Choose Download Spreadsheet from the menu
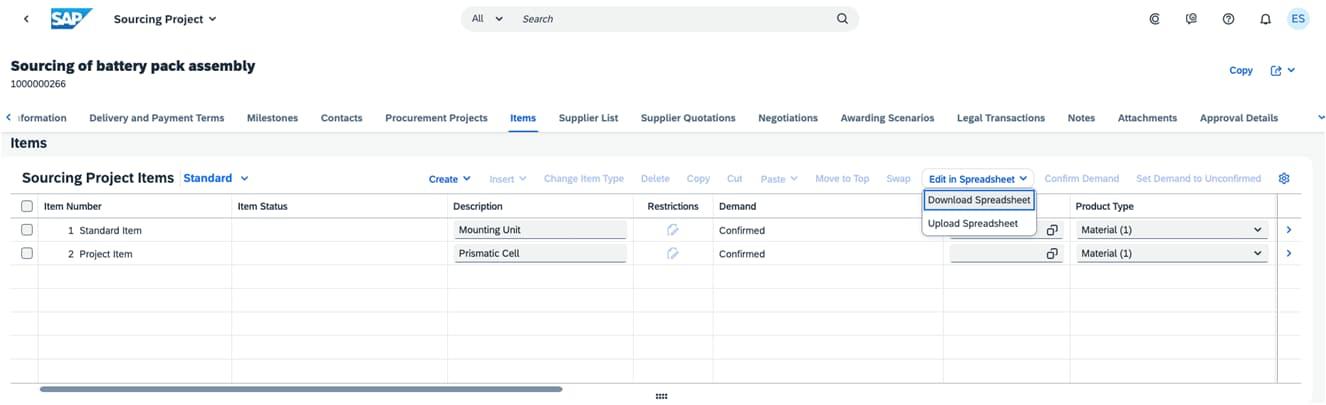 point(979,200)
